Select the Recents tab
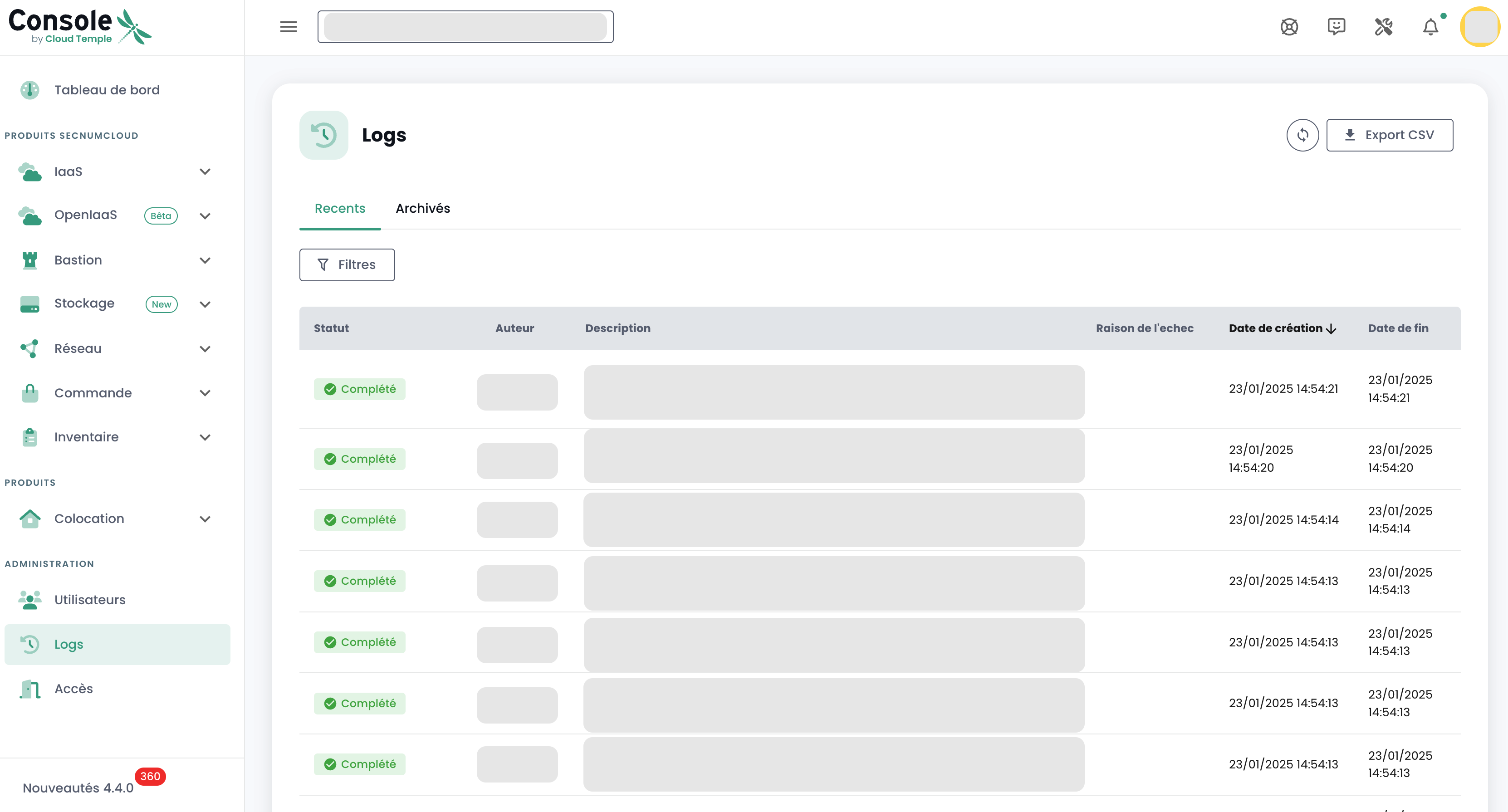1508x812 pixels. click(x=339, y=208)
